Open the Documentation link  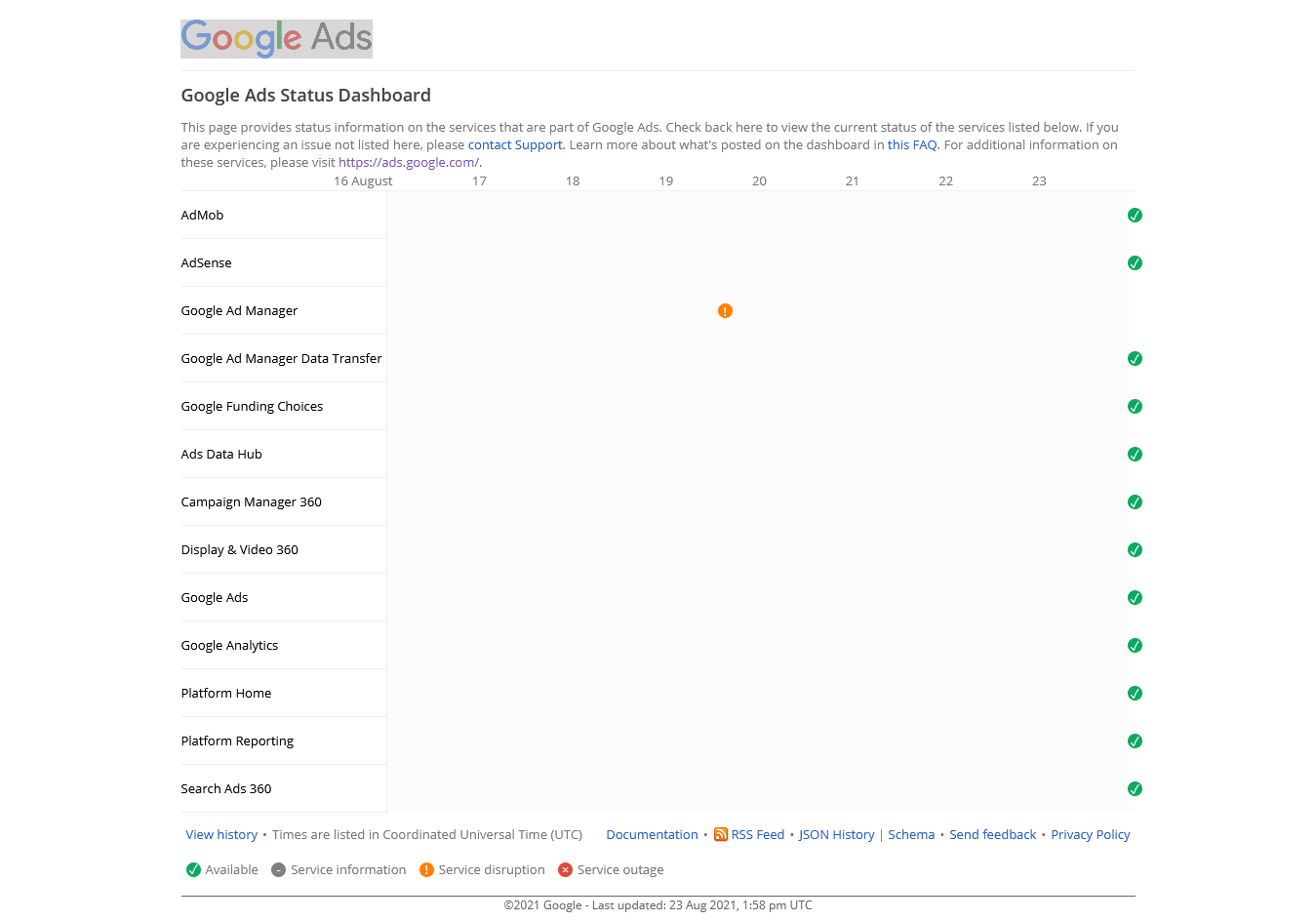tap(652, 835)
